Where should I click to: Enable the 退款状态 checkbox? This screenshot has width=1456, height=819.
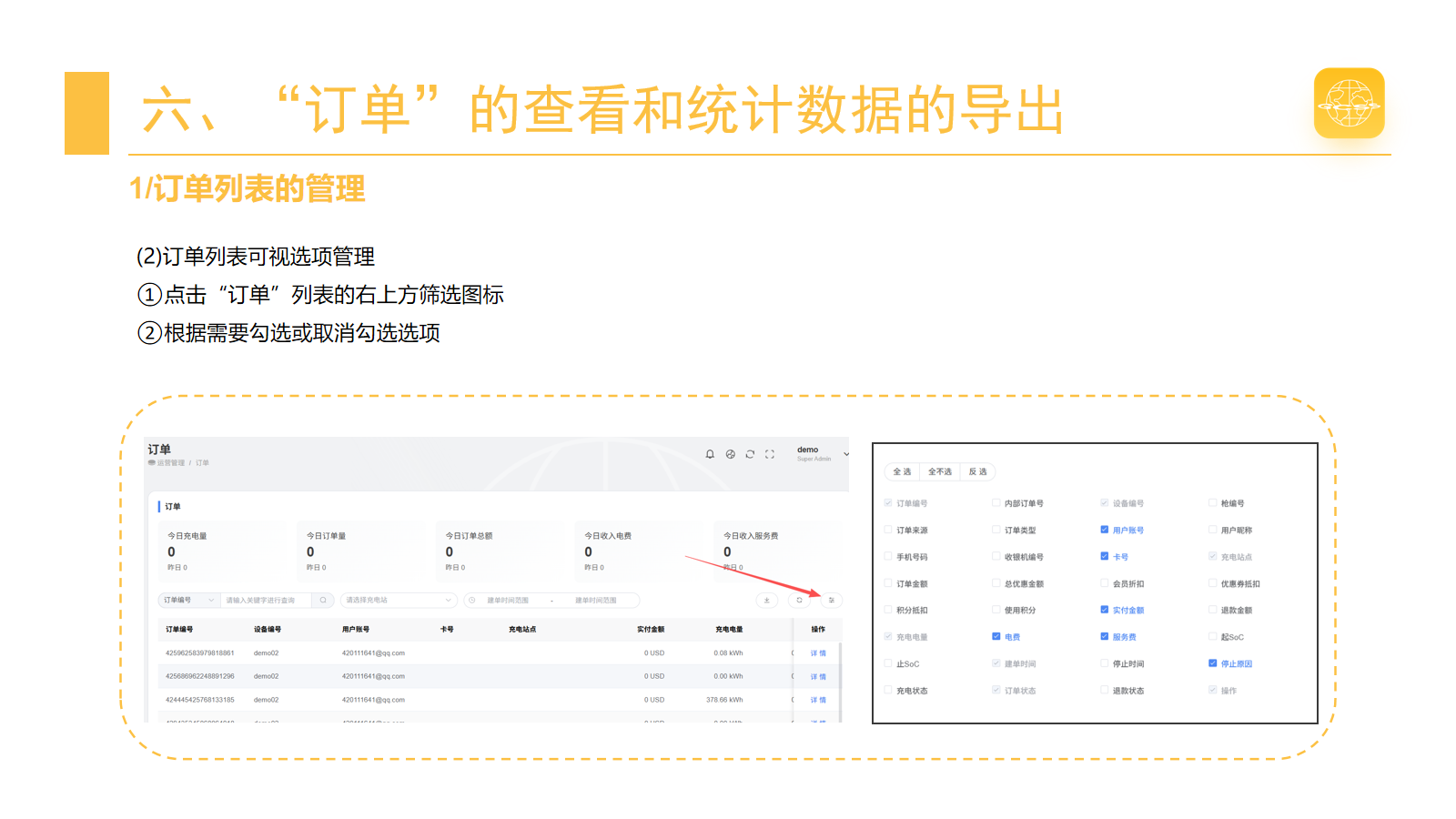click(1105, 690)
